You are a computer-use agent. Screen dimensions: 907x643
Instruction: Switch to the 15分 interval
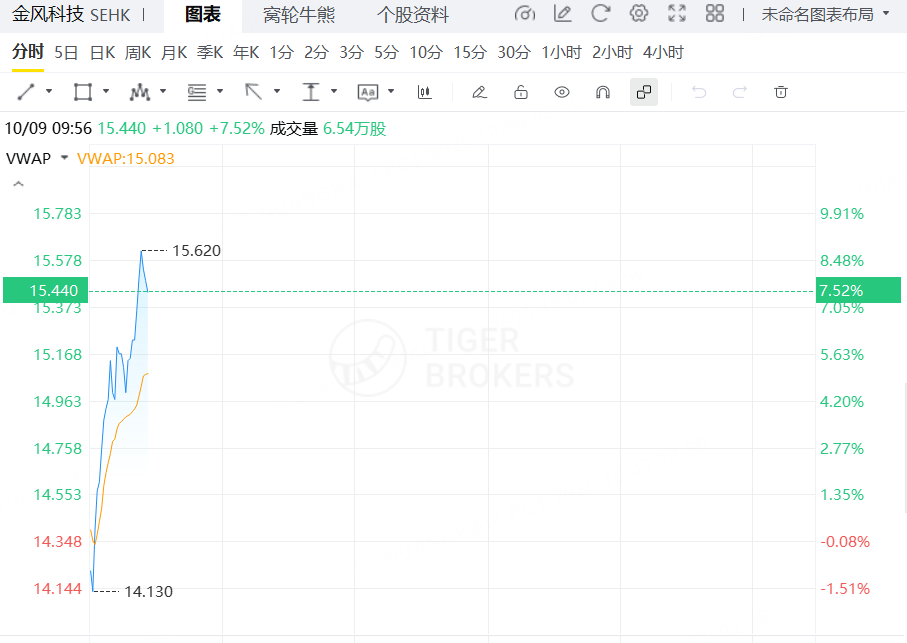click(470, 52)
